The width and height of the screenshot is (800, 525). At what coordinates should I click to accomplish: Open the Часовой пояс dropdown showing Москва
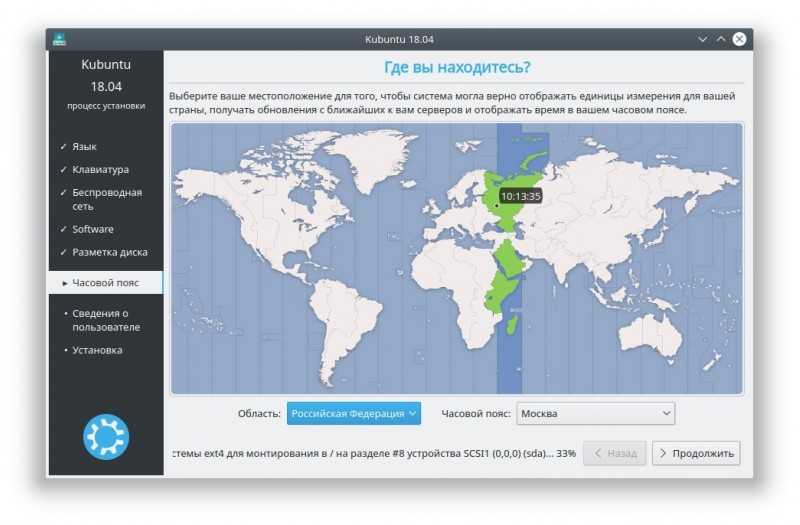pyautogui.click(x=595, y=413)
